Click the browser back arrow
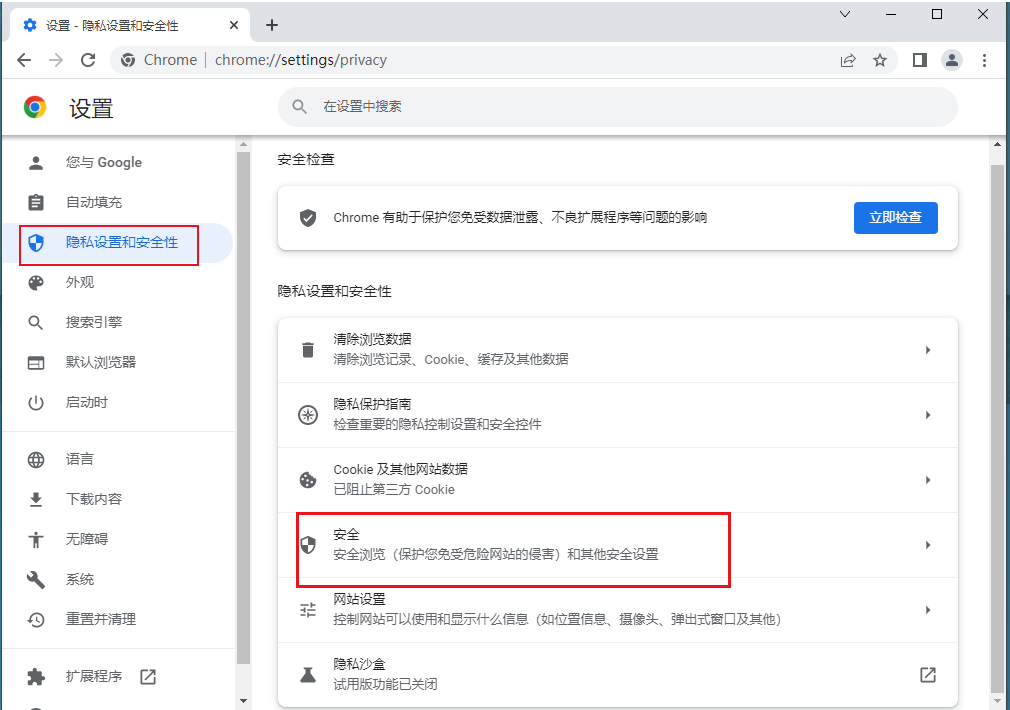This screenshot has height=710, width=1010. [x=24, y=60]
